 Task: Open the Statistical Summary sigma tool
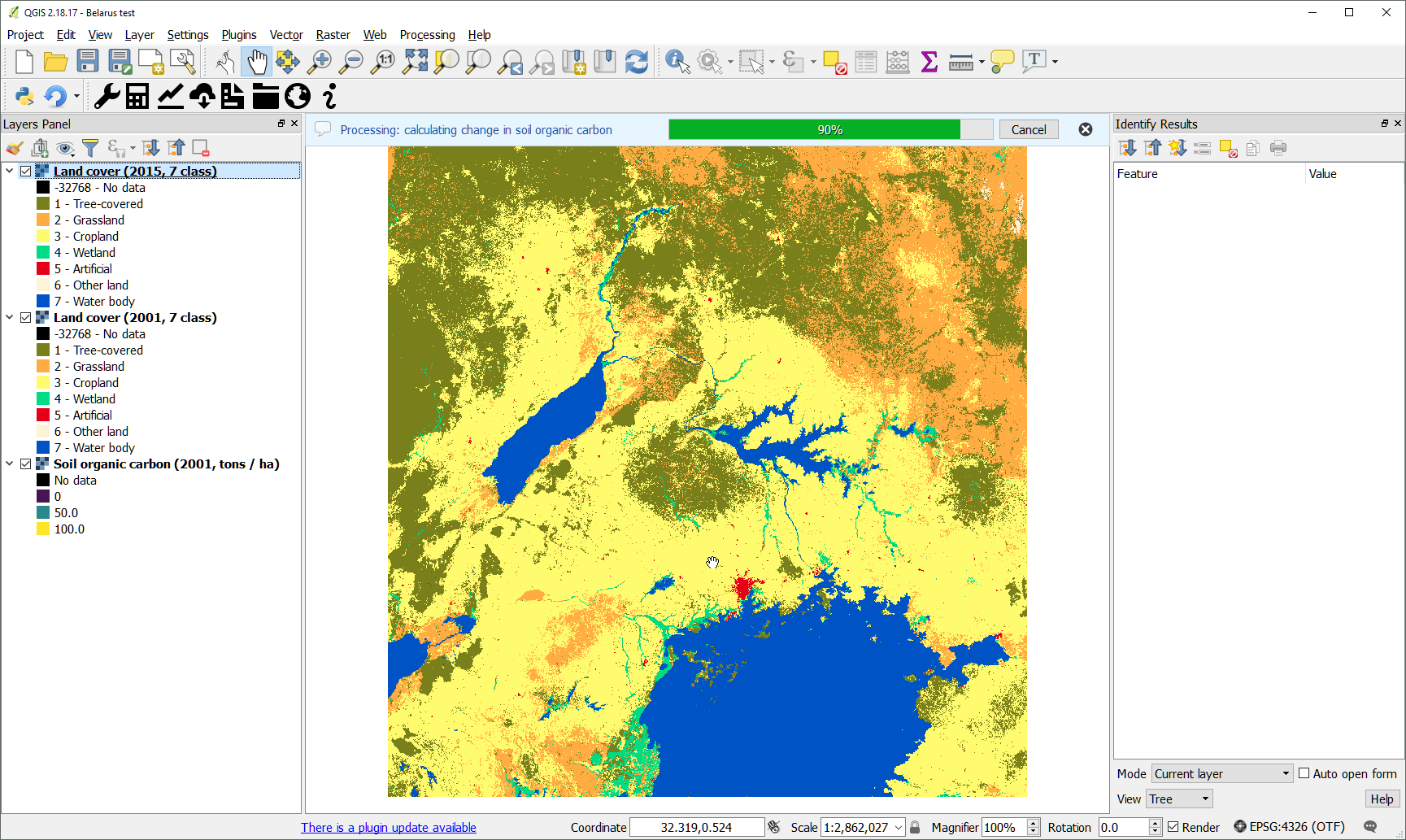929,62
